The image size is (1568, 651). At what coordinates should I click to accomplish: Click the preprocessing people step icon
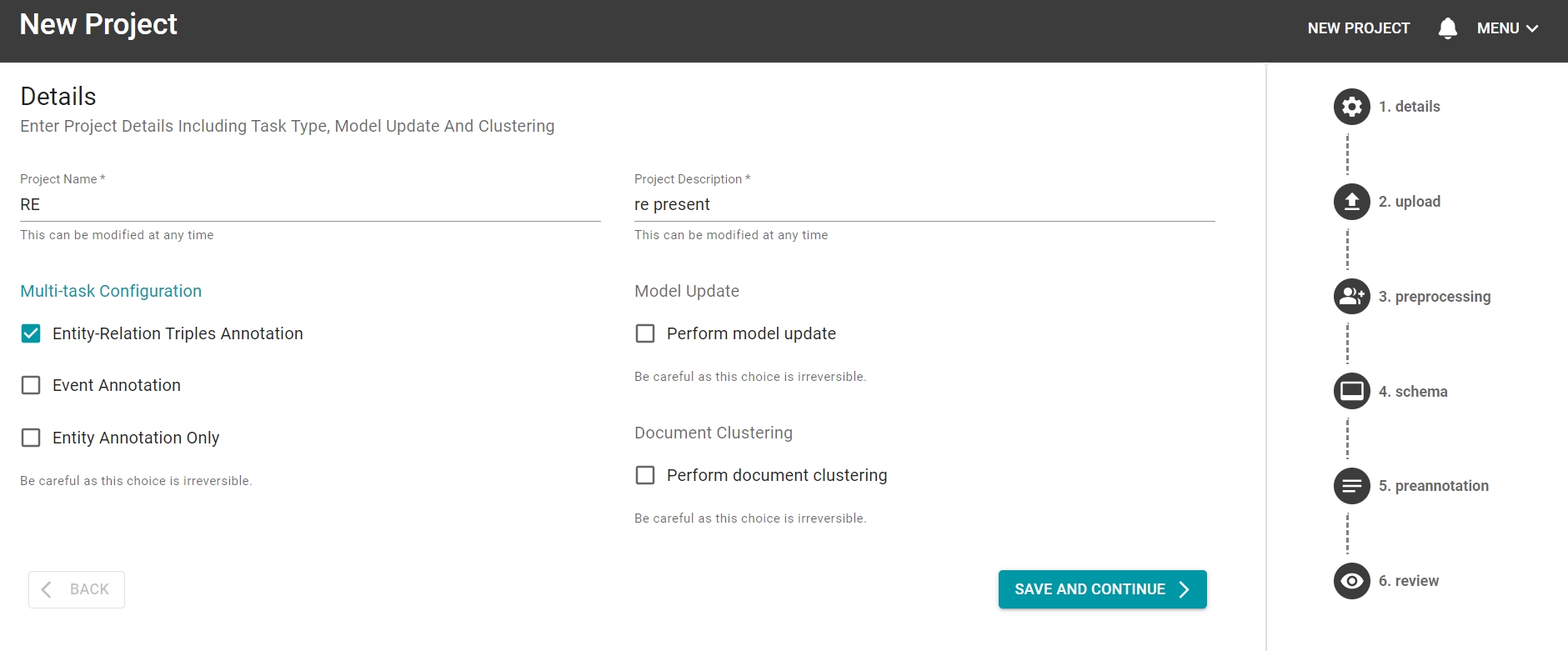click(x=1351, y=297)
